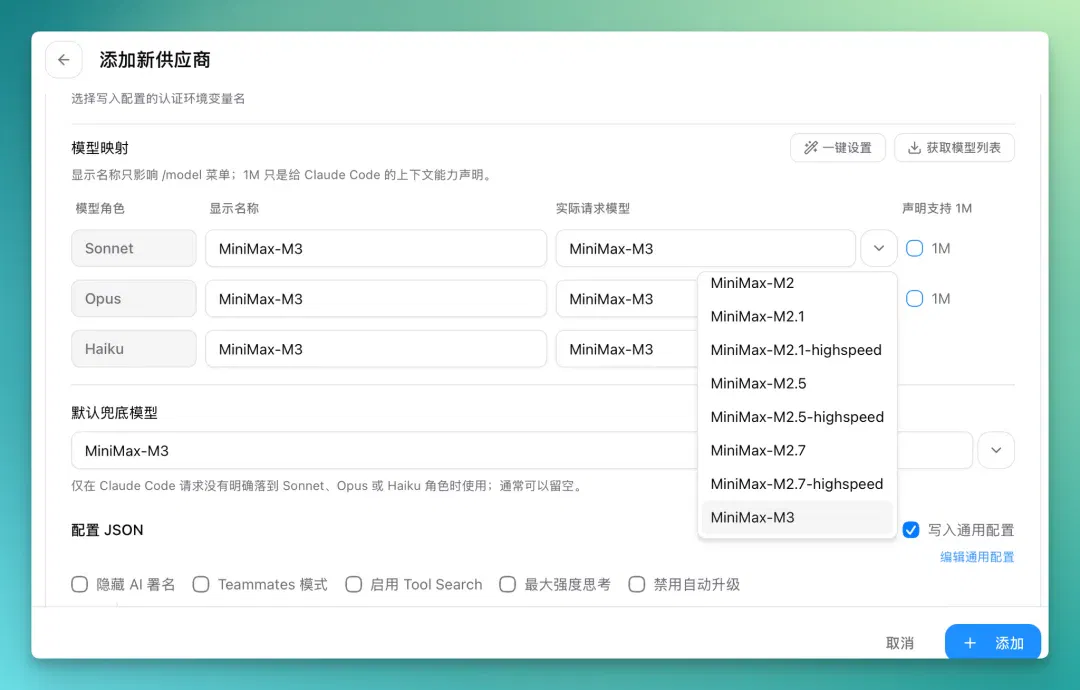Expand the Sonnet row model dropdown chevron

pyautogui.click(x=879, y=248)
